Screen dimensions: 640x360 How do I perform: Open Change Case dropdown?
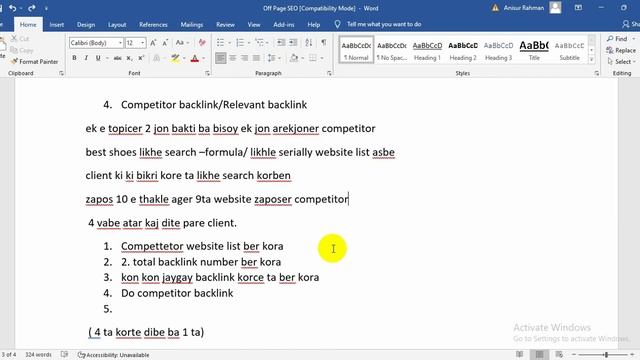point(182,42)
